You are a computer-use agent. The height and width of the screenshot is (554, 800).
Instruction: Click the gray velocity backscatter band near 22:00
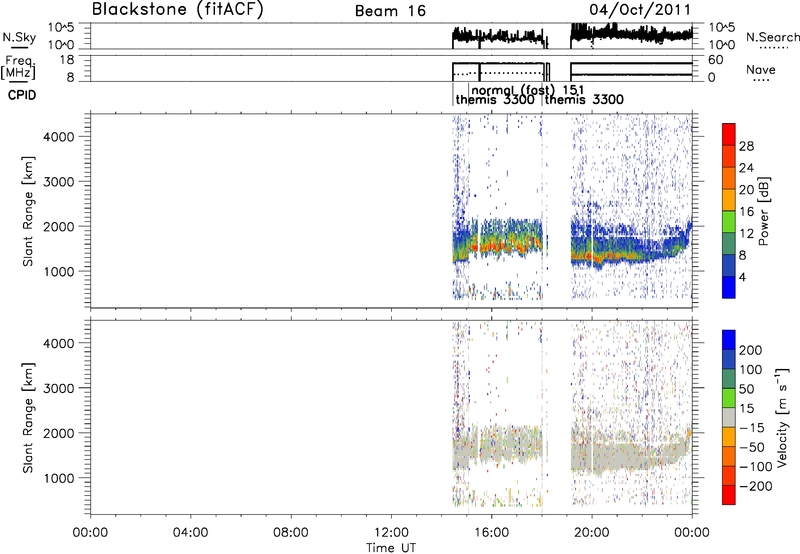tap(642, 456)
